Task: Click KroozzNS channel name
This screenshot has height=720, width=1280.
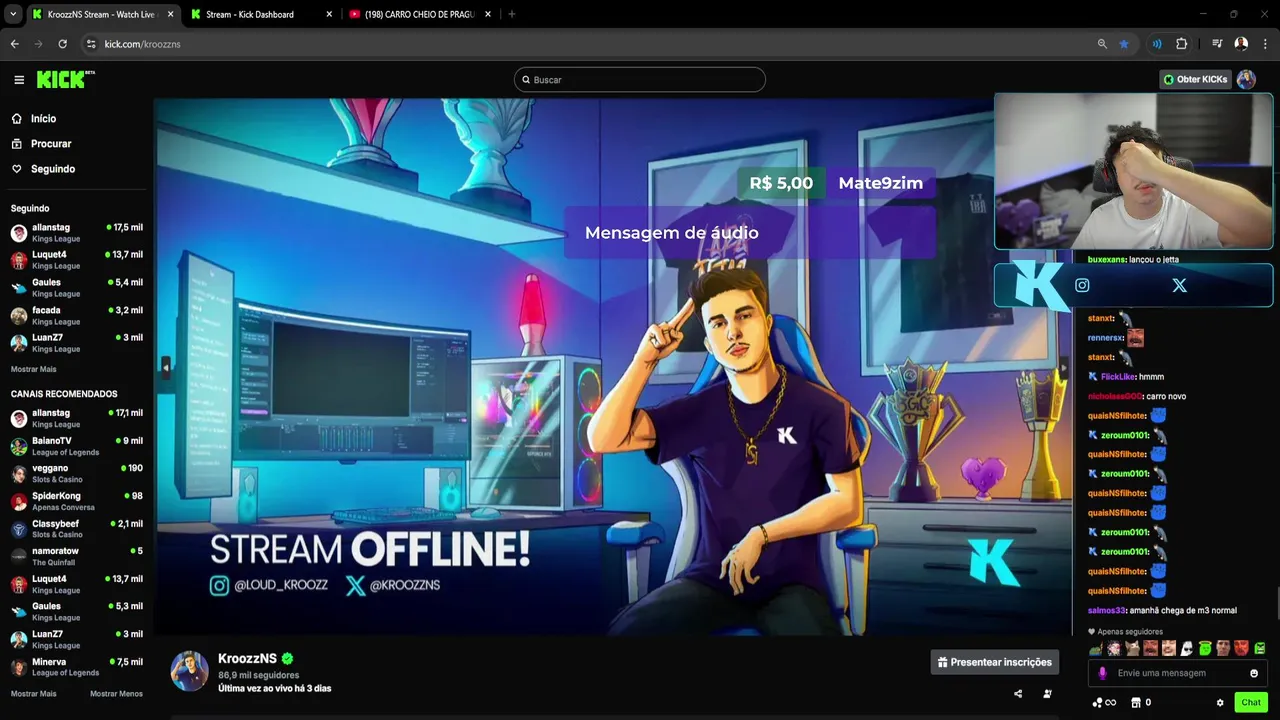Action: [247, 658]
